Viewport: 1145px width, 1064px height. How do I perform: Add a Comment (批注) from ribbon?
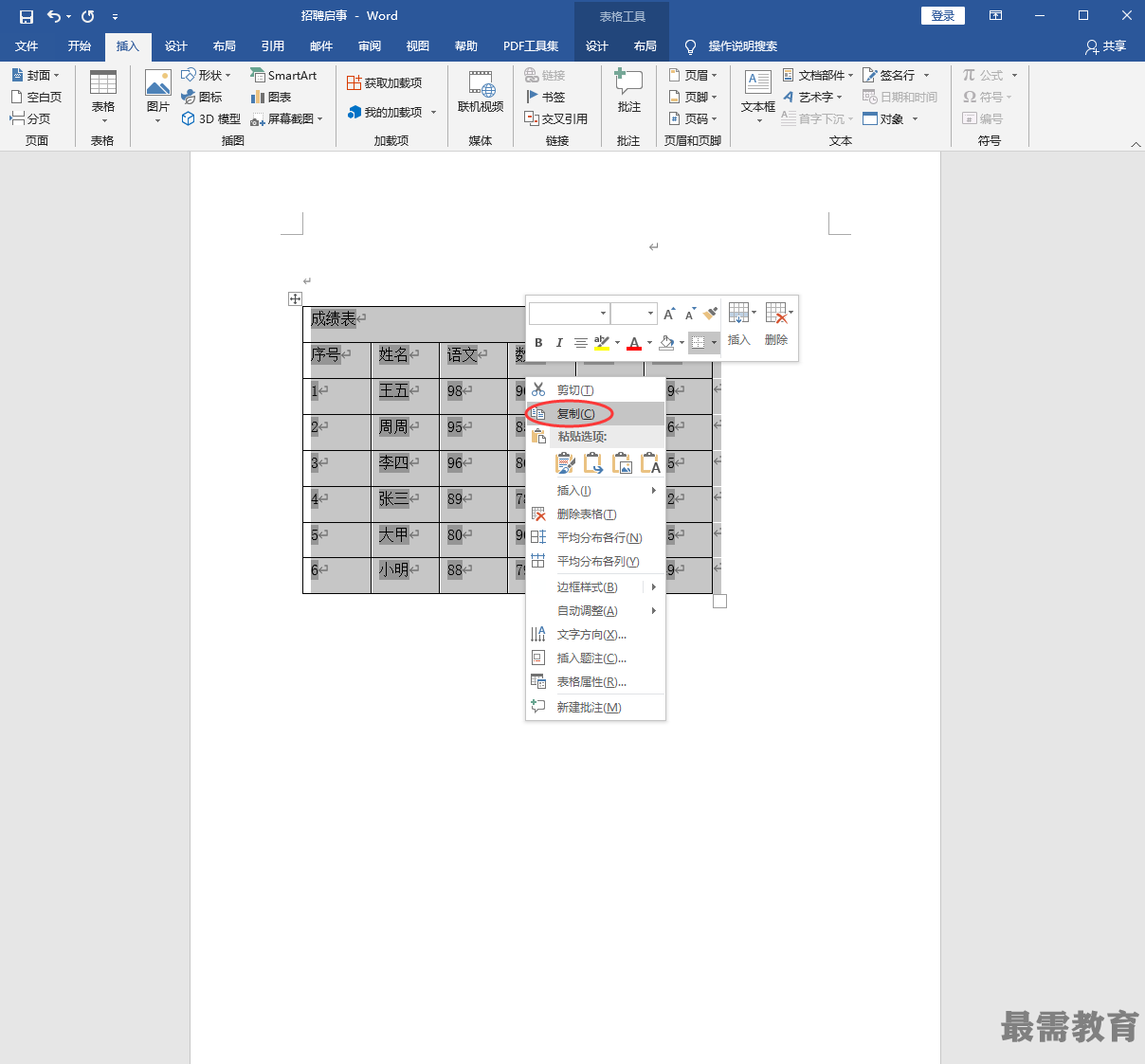[628, 93]
